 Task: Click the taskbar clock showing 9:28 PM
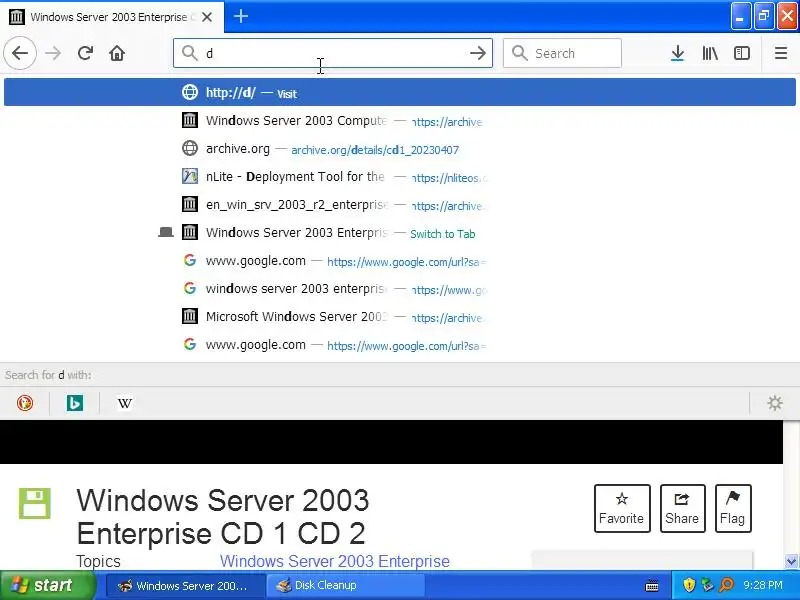pos(763,585)
